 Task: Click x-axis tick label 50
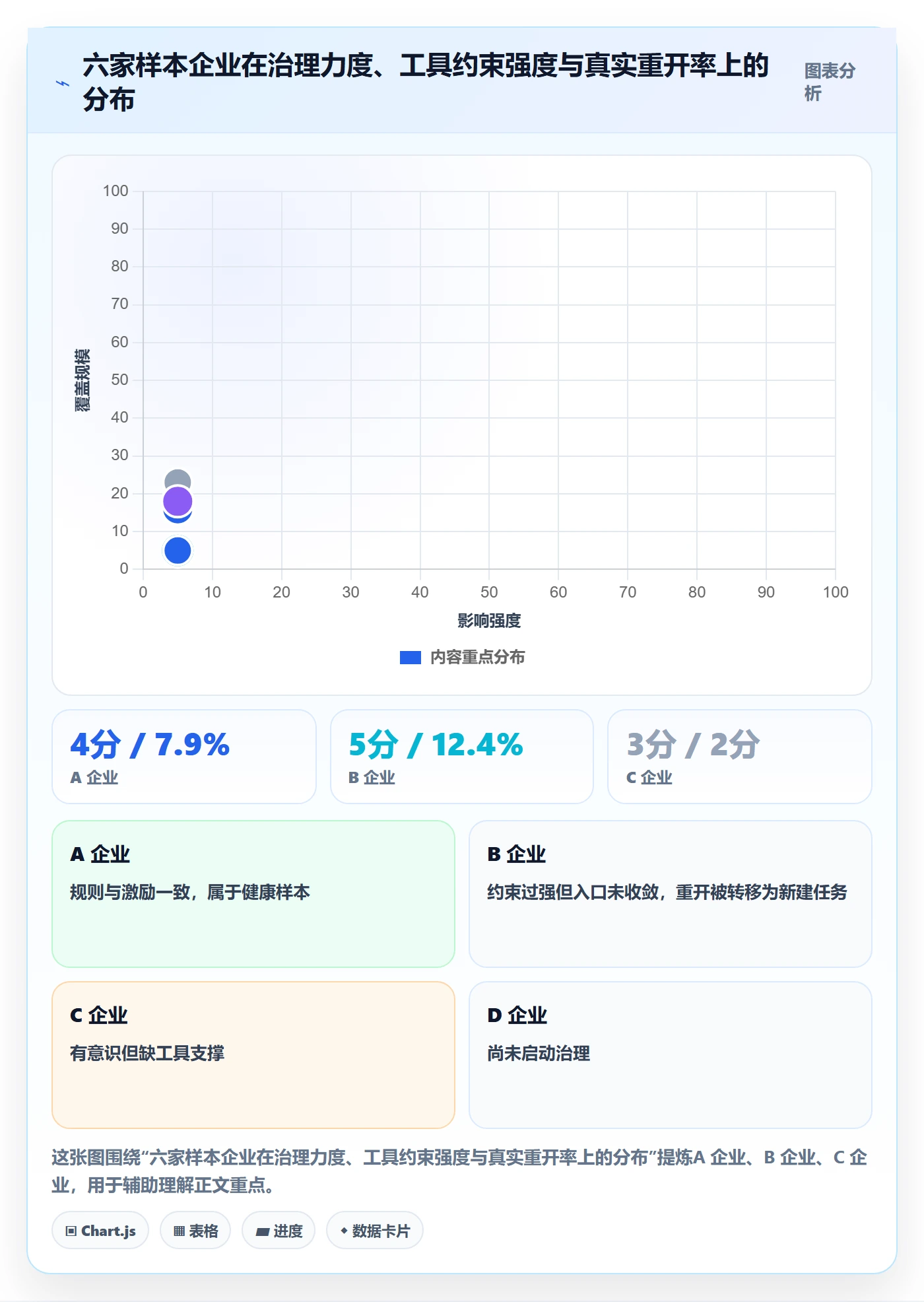click(489, 592)
